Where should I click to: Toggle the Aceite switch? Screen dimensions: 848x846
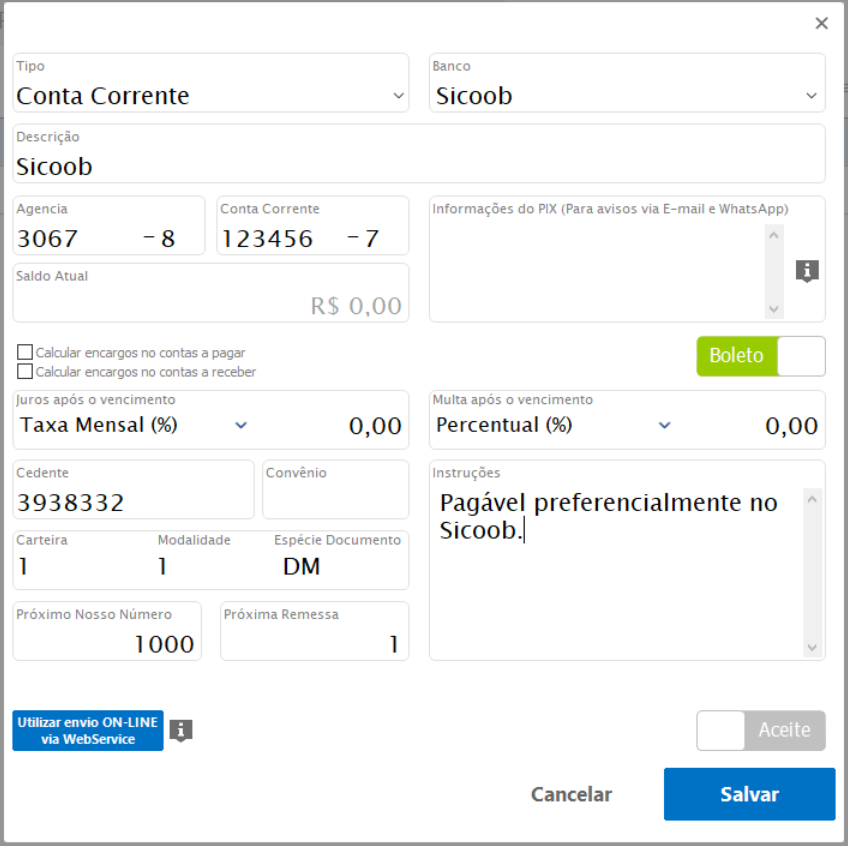pos(761,730)
